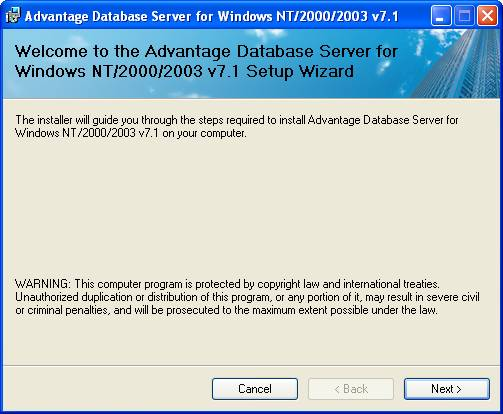Screen dimensions: 503x414
Task: Click the separator line above the buttons
Action: pos(251,365)
